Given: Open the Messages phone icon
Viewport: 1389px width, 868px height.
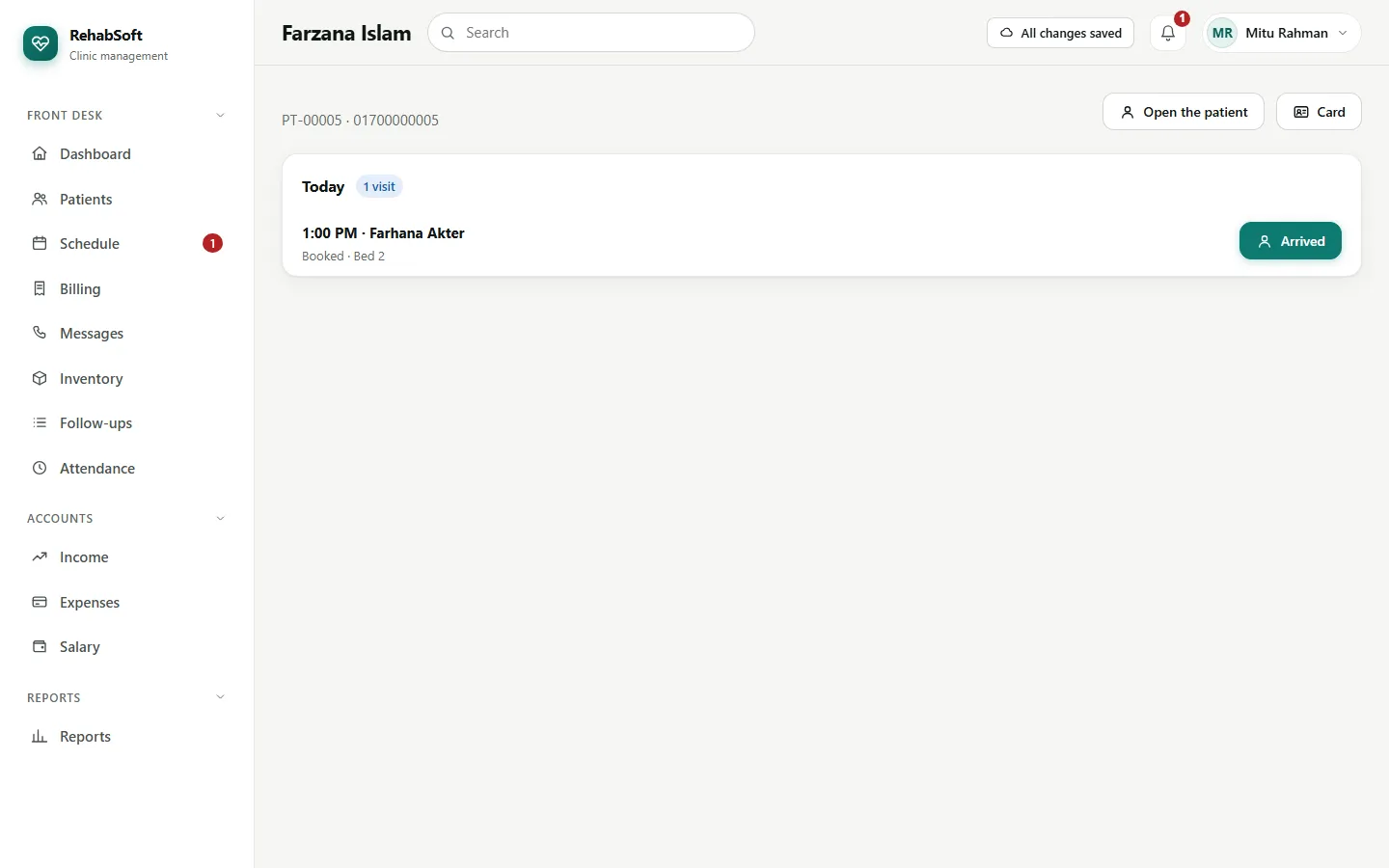Looking at the screenshot, I should 40,334.
